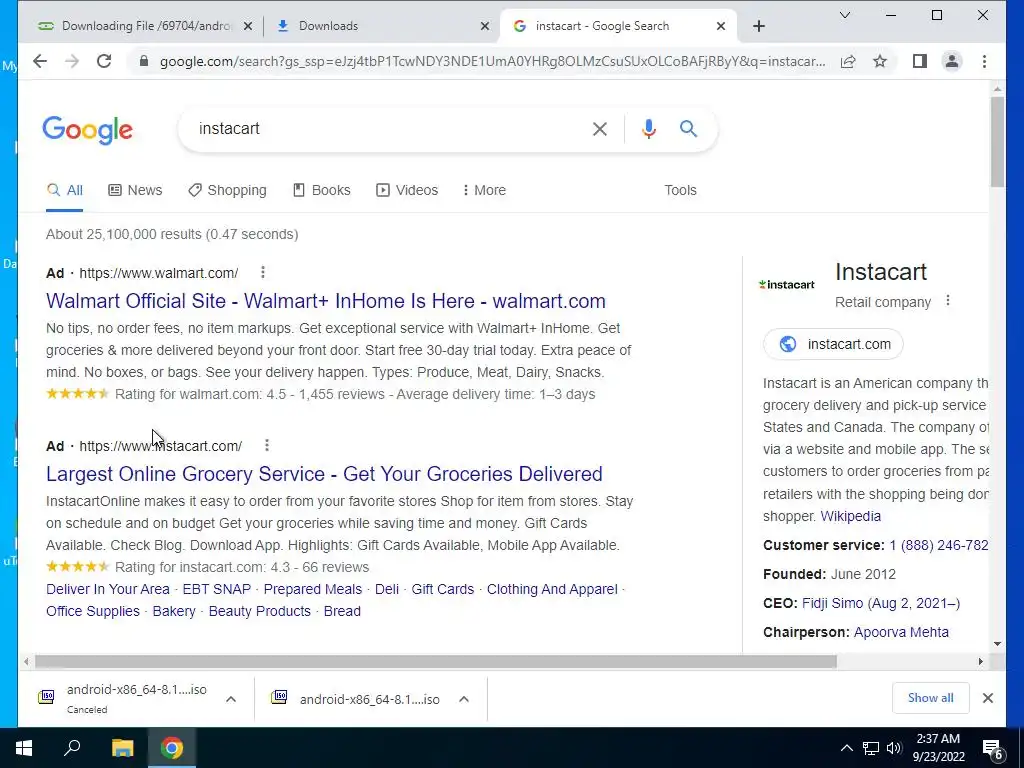This screenshot has width=1024, height=768.
Task: Open the Office Supplies sitelink
Action: point(93,611)
